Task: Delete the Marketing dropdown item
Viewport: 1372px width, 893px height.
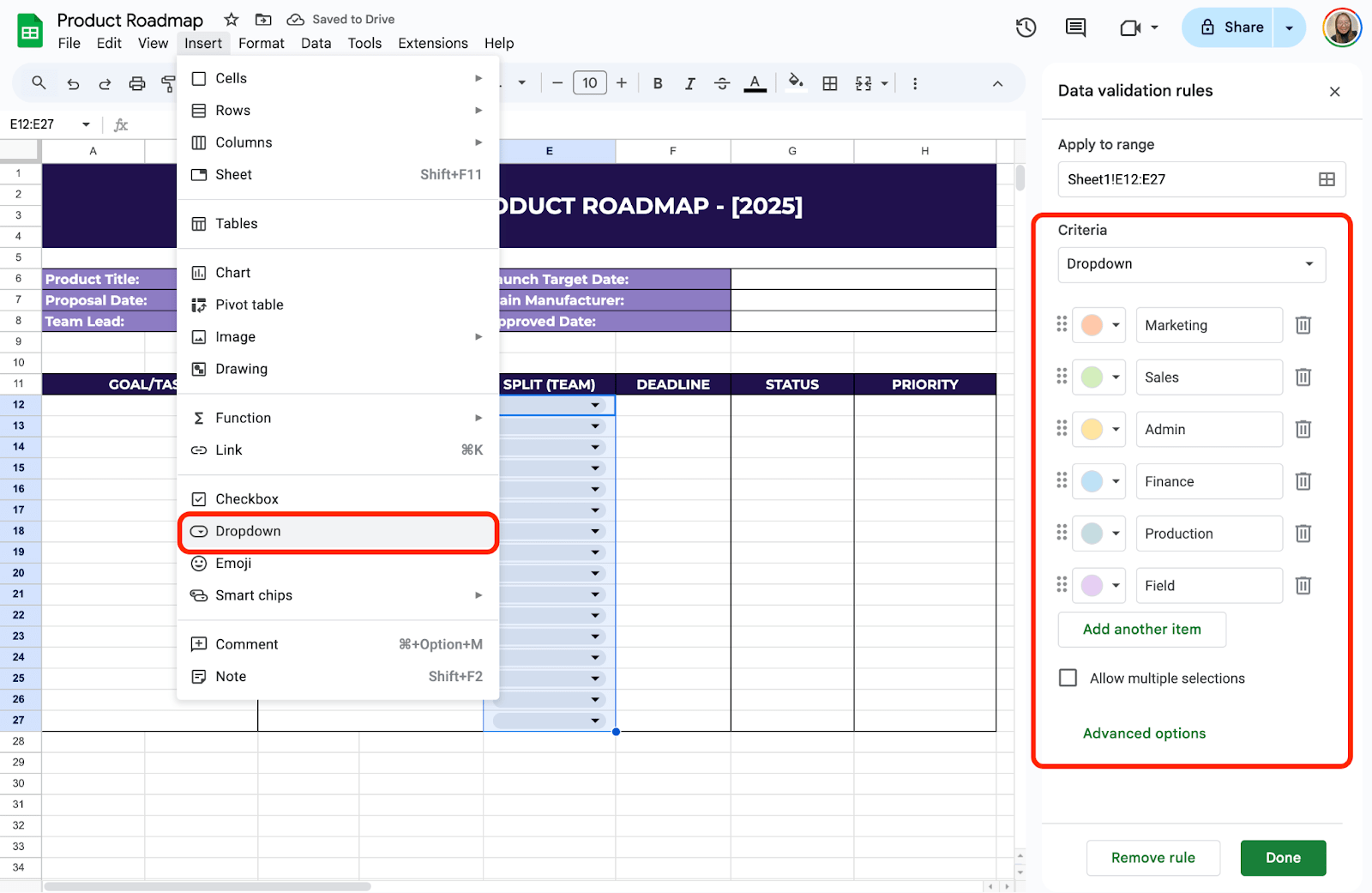Action: [x=1303, y=325]
